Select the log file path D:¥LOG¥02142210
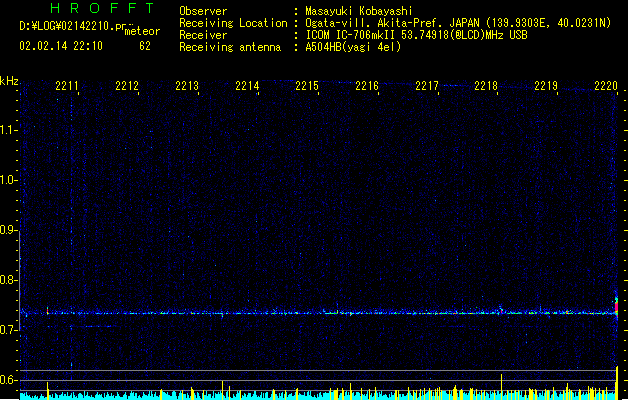 click(67, 26)
